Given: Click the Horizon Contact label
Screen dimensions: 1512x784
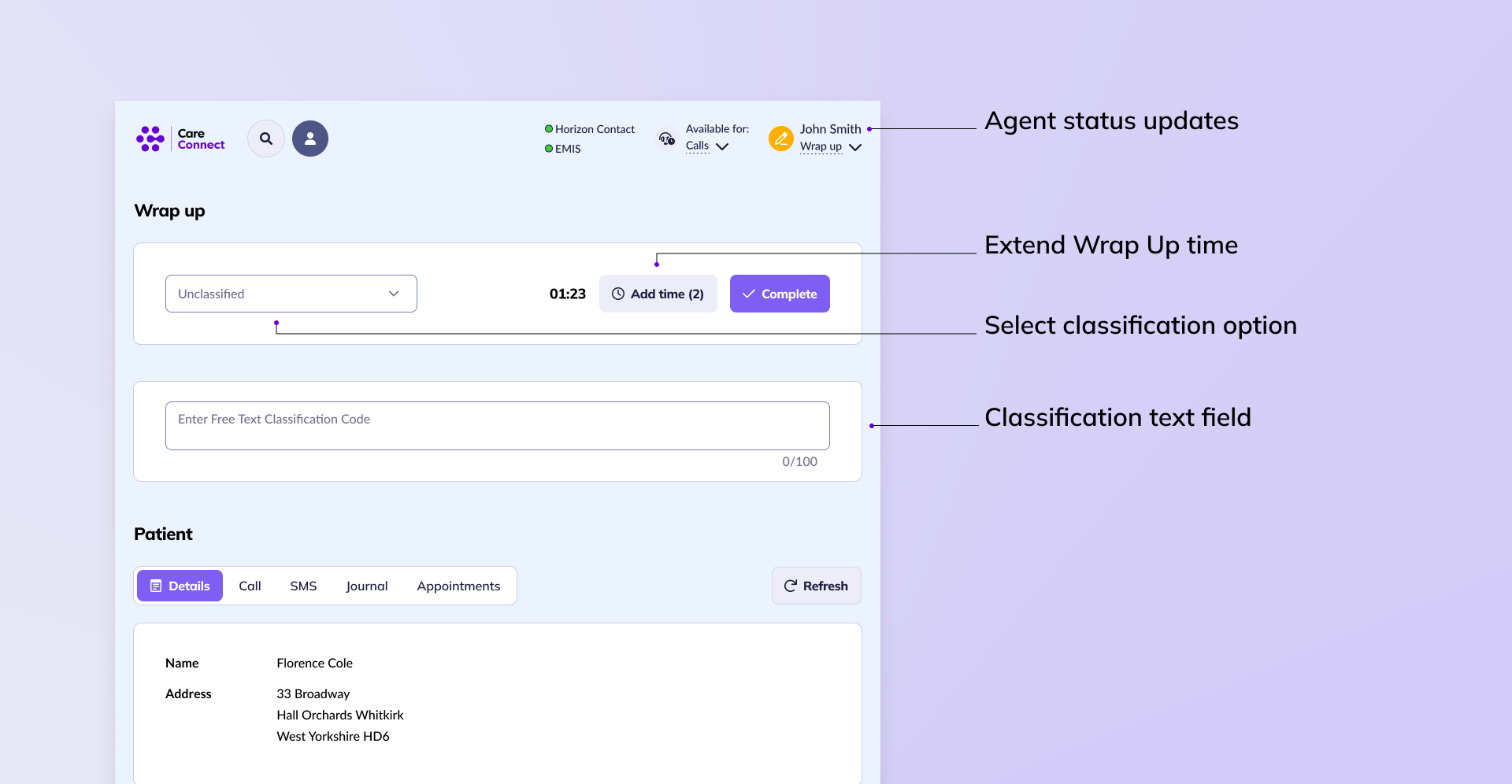Looking at the screenshot, I should point(595,129).
